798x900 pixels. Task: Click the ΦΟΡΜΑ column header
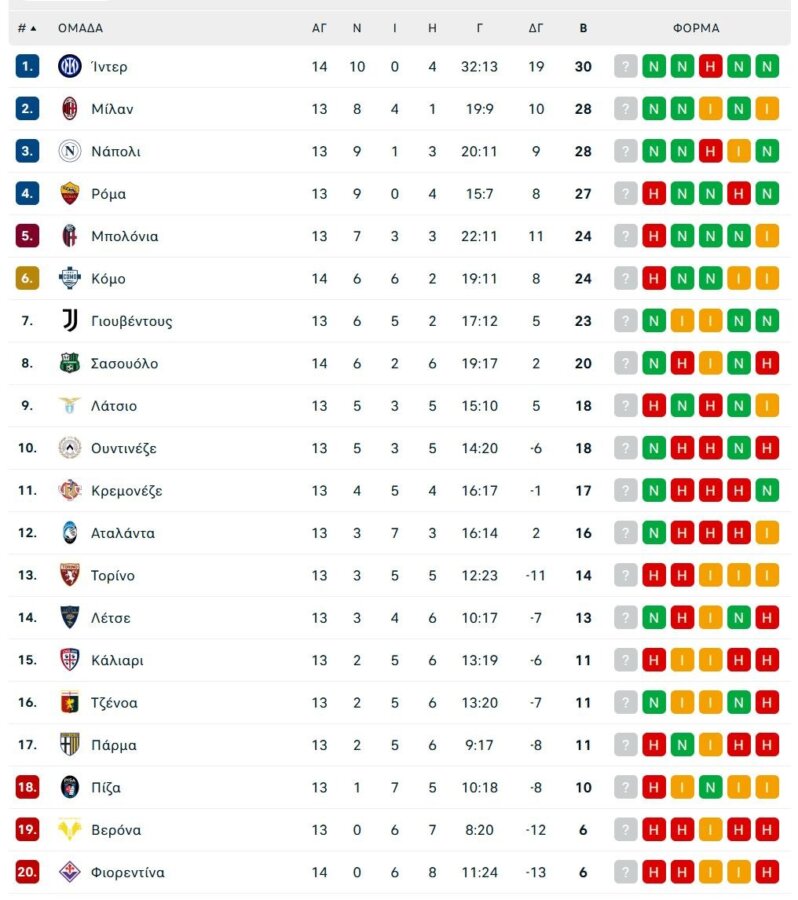coord(696,28)
